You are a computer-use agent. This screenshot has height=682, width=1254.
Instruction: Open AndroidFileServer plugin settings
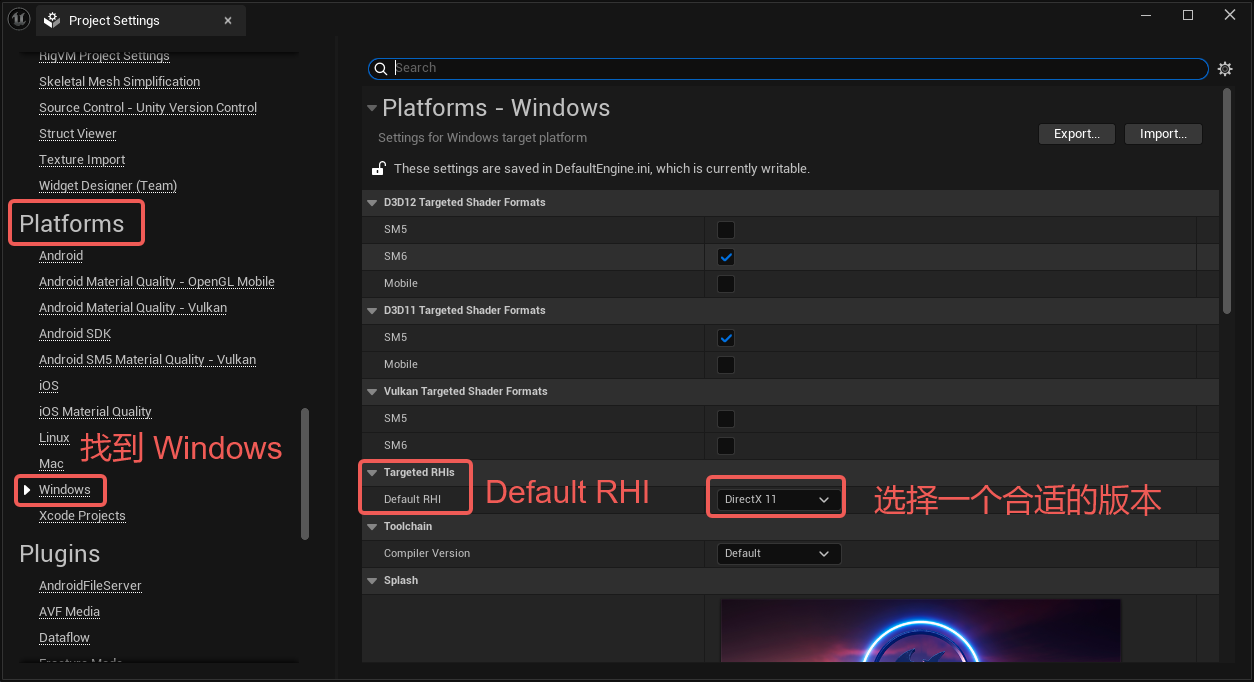coord(90,586)
